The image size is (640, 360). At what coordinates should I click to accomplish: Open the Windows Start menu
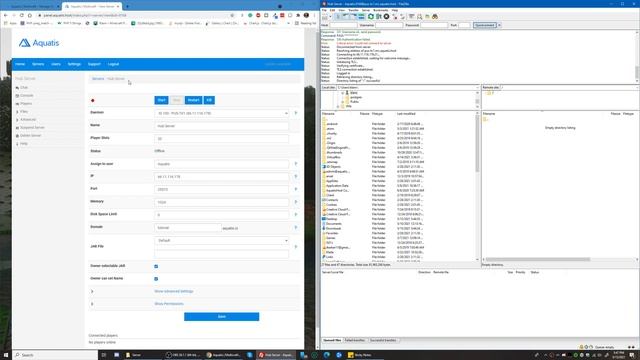pos(6,355)
